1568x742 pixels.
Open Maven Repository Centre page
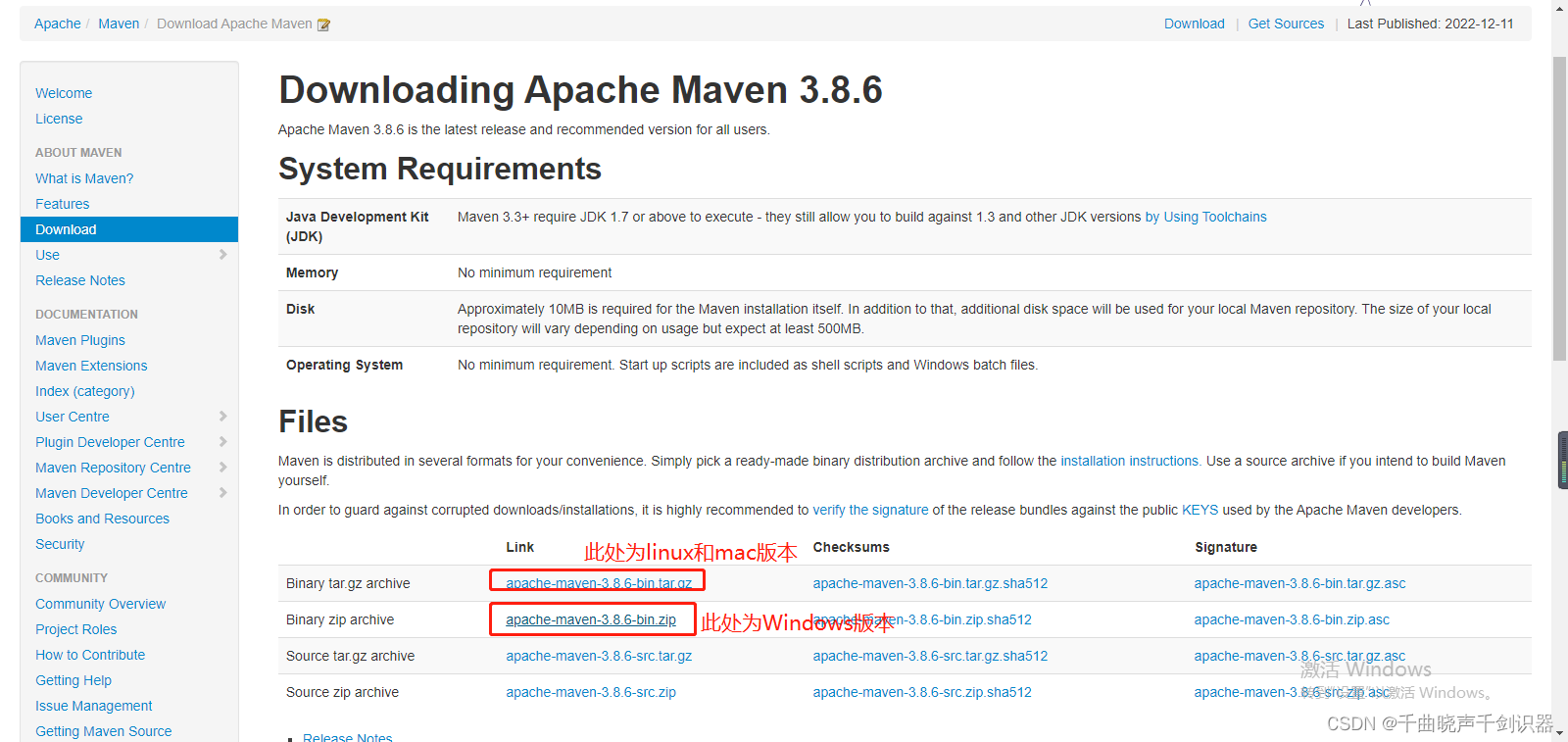pyautogui.click(x=113, y=468)
